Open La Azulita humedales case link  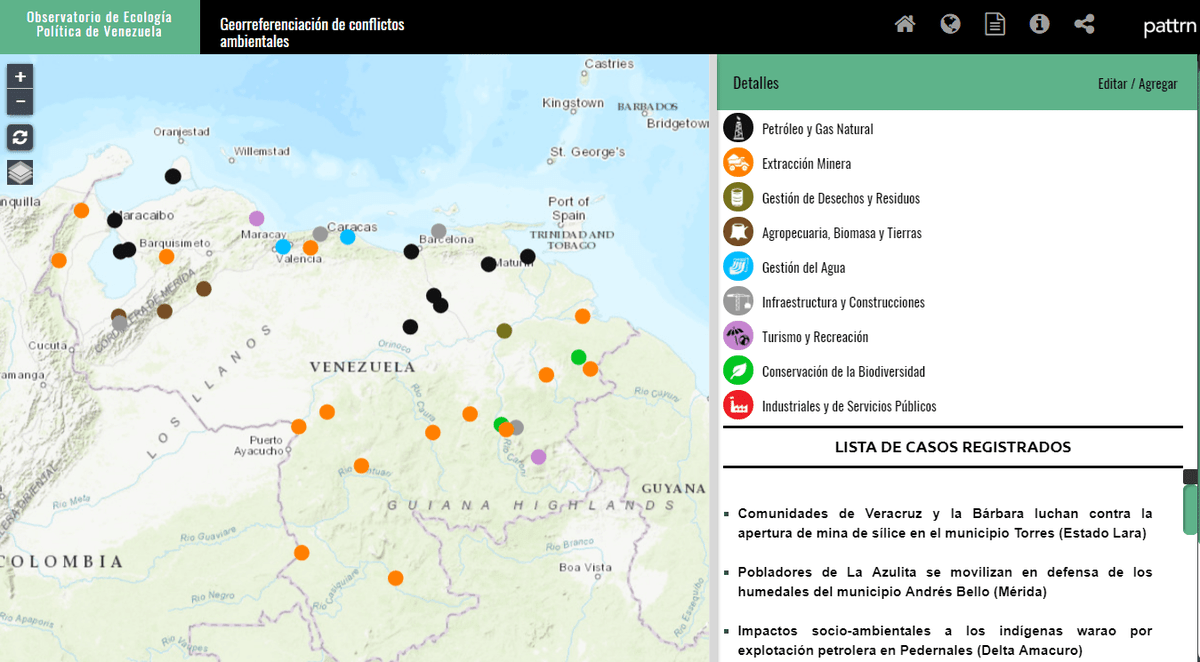(x=944, y=582)
